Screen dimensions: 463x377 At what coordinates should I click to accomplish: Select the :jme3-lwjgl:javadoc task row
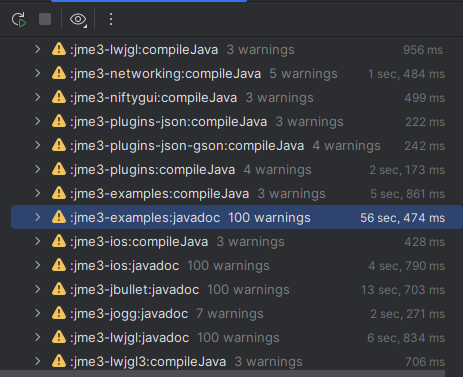pyautogui.click(x=237, y=338)
